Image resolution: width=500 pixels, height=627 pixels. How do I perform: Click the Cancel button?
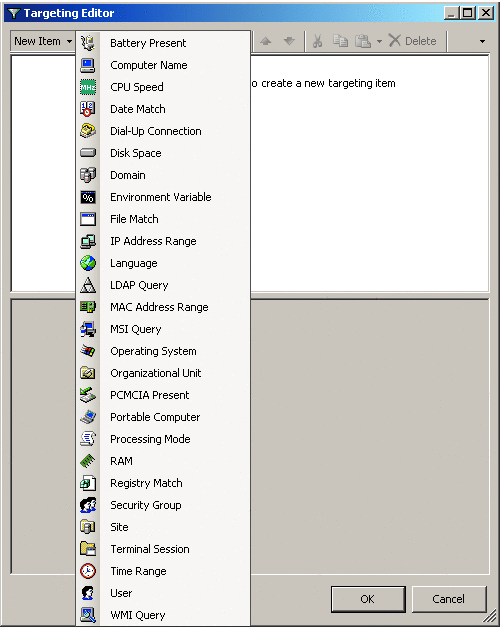[x=449, y=599]
